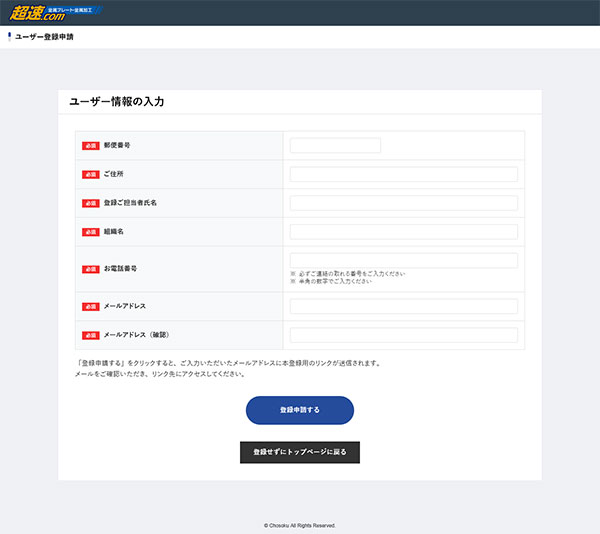Viewport: 600px width, 534px height.
Task: Select the 登録ご担当者氏名 name input field
Action: [x=403, y=203]
